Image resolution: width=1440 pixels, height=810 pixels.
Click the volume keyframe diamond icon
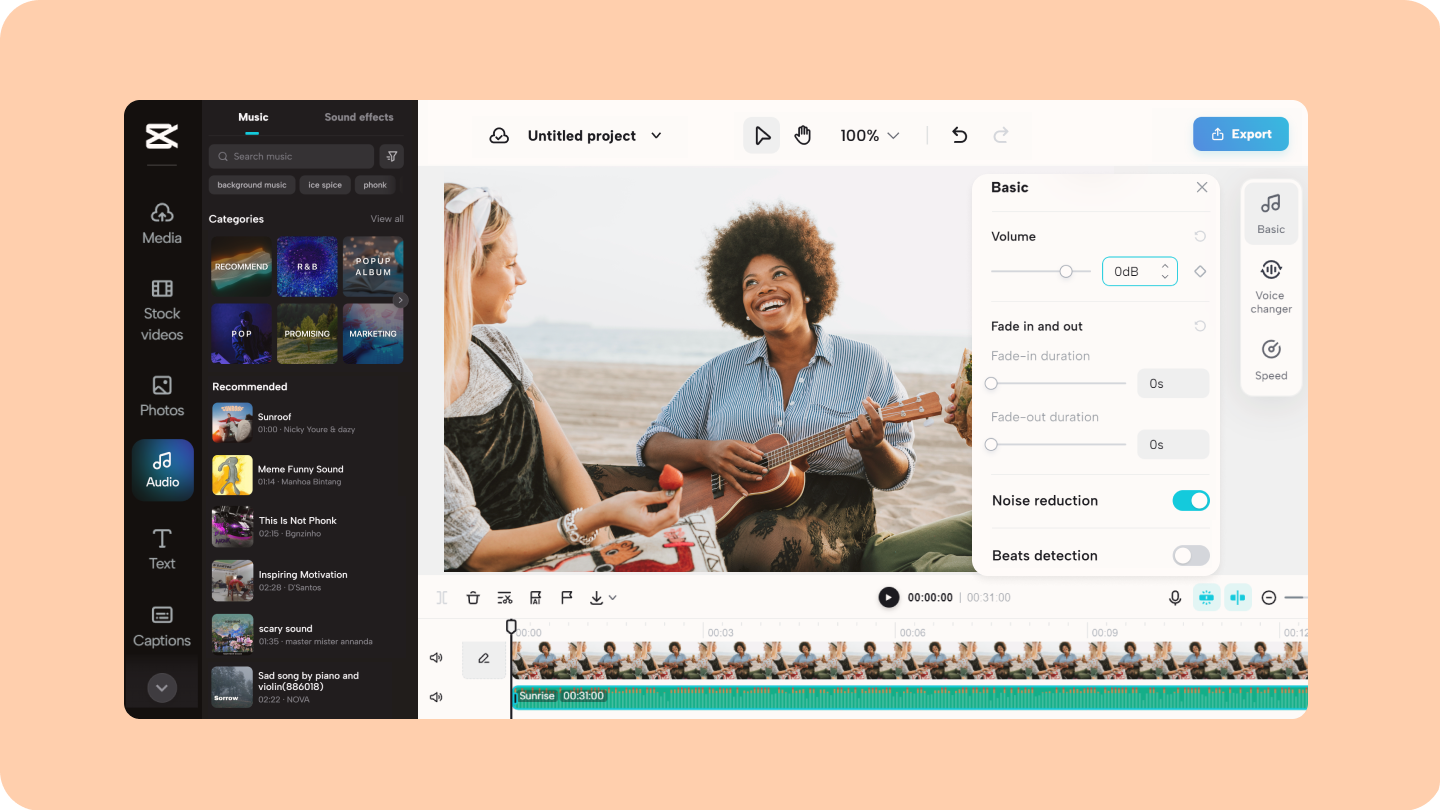point(1200,271)
